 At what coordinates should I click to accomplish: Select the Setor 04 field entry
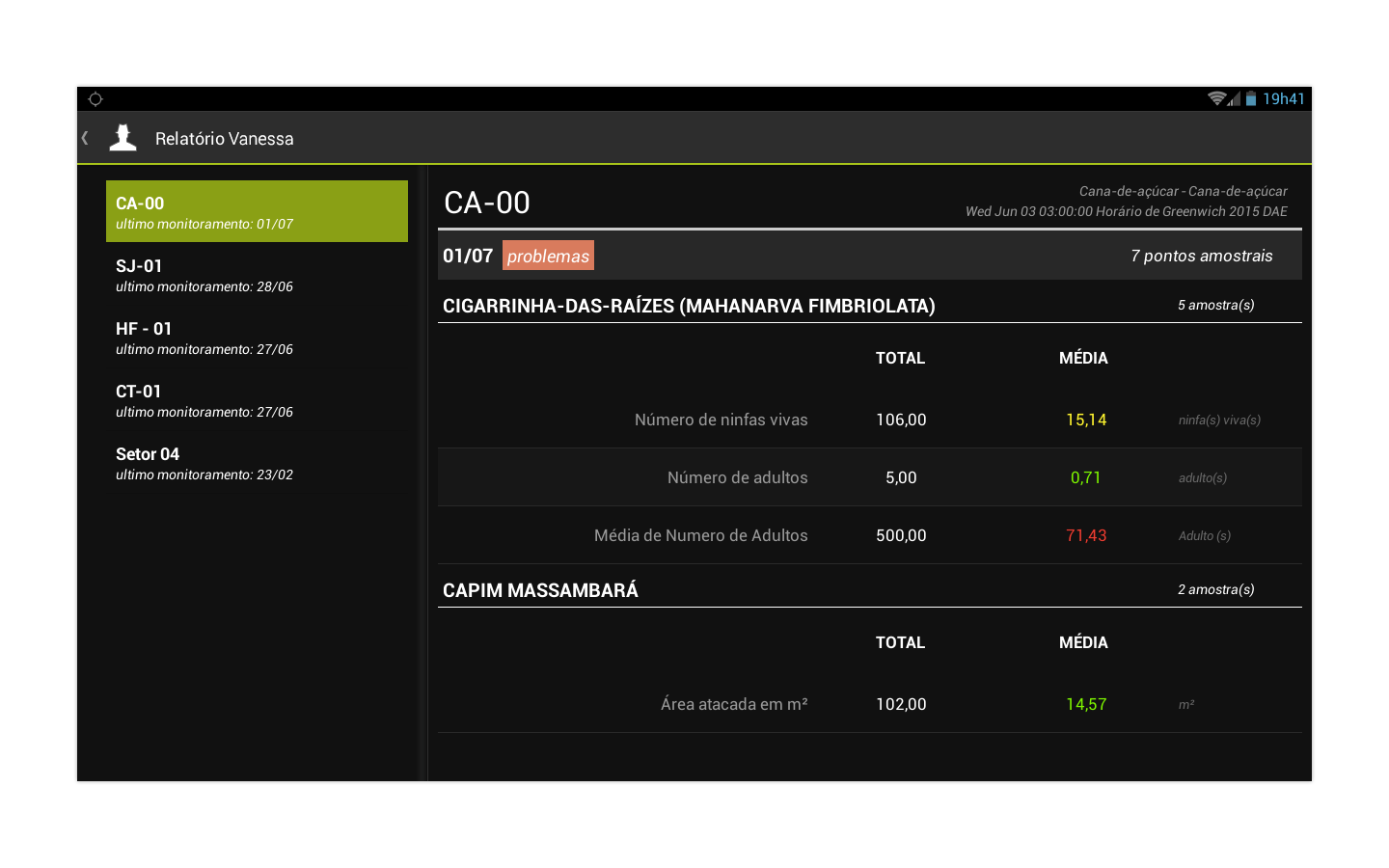[x=257, y=463]
